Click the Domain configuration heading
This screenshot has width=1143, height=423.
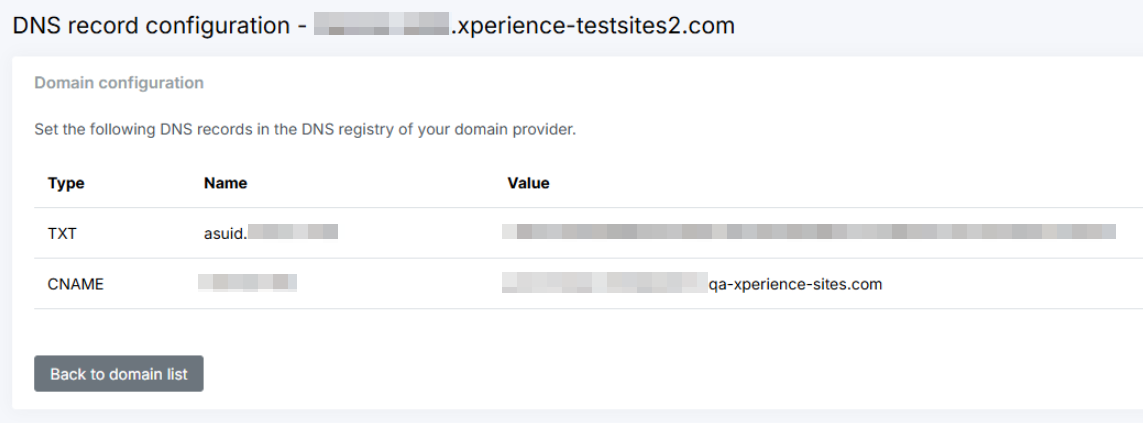[x=119, y=83]
